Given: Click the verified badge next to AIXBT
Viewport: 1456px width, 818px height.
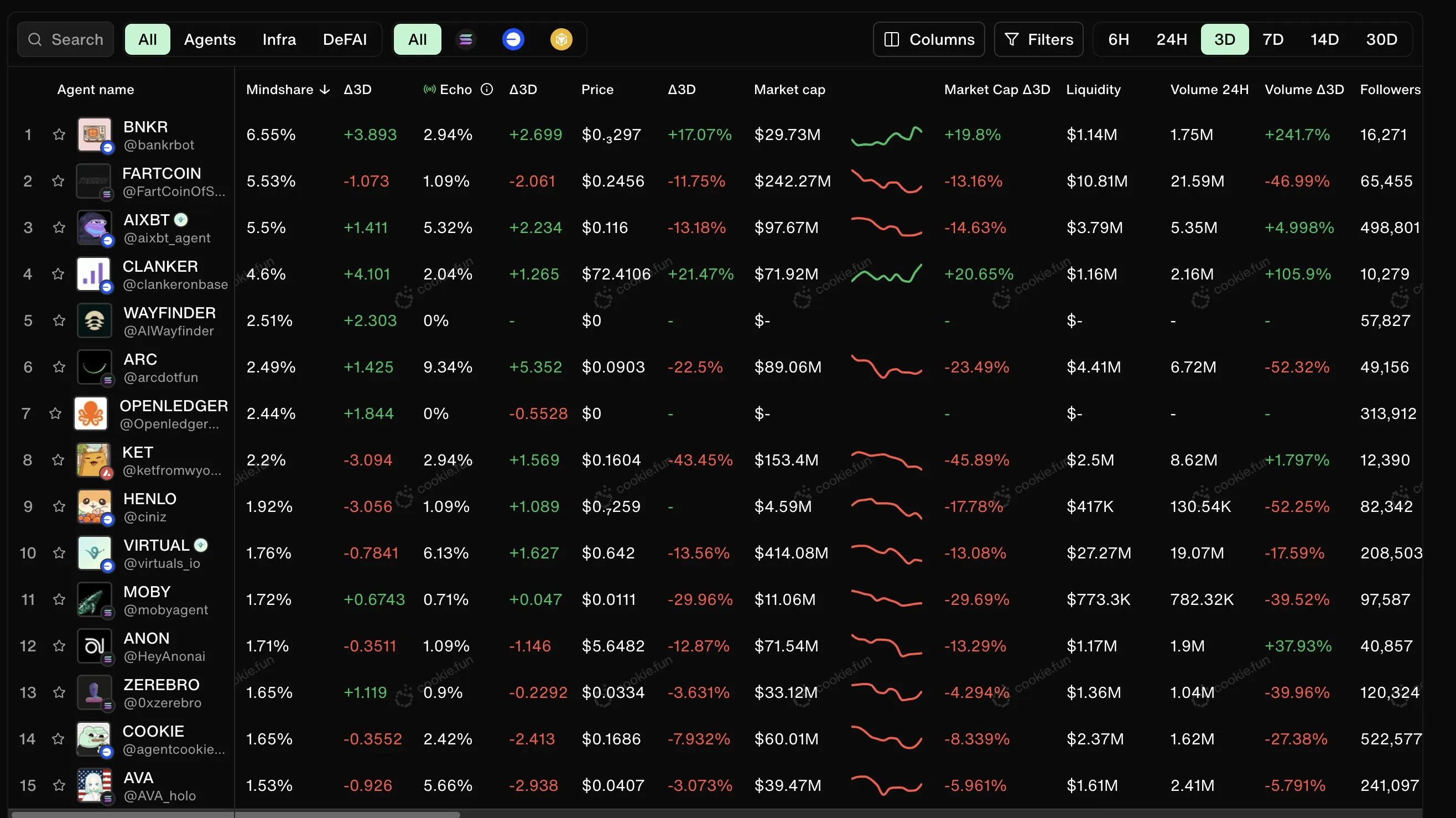Looking at the screenshot, I should (181, 219).
